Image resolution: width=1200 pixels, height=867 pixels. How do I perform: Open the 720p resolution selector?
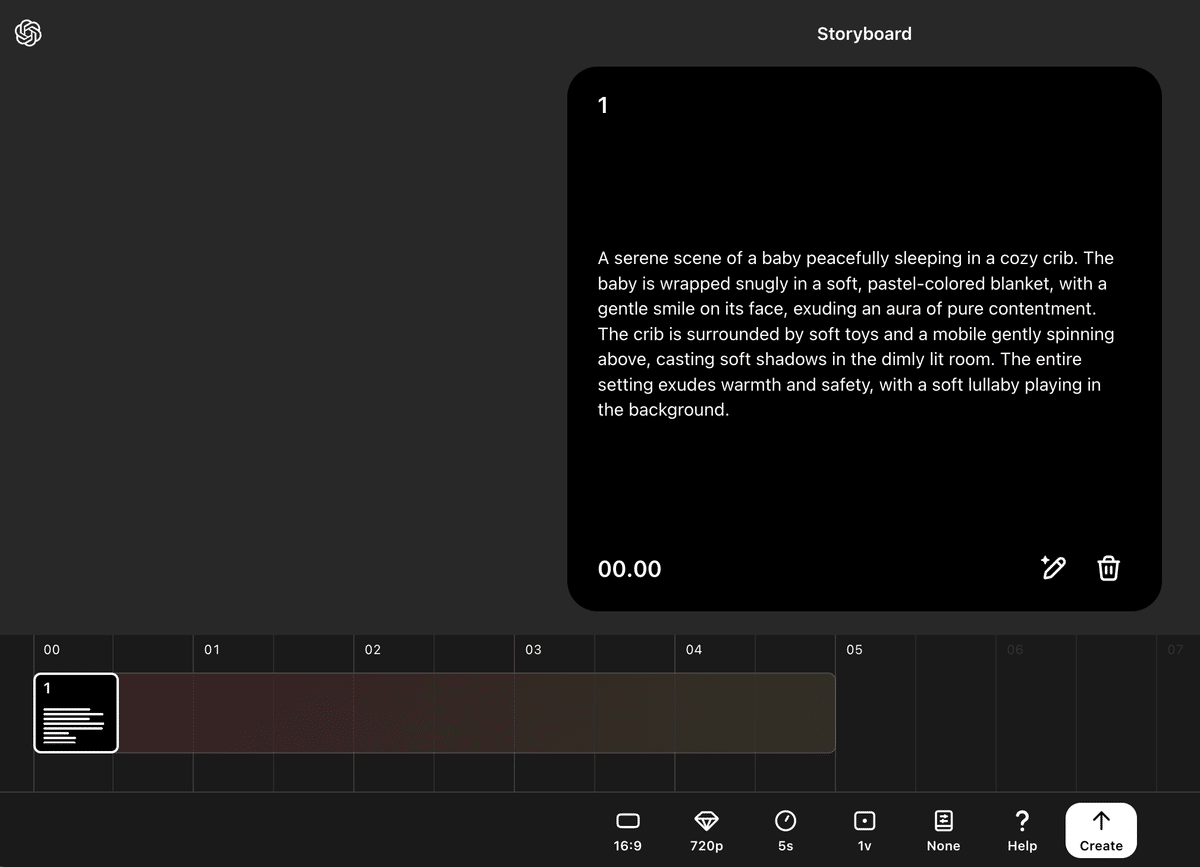707,831
